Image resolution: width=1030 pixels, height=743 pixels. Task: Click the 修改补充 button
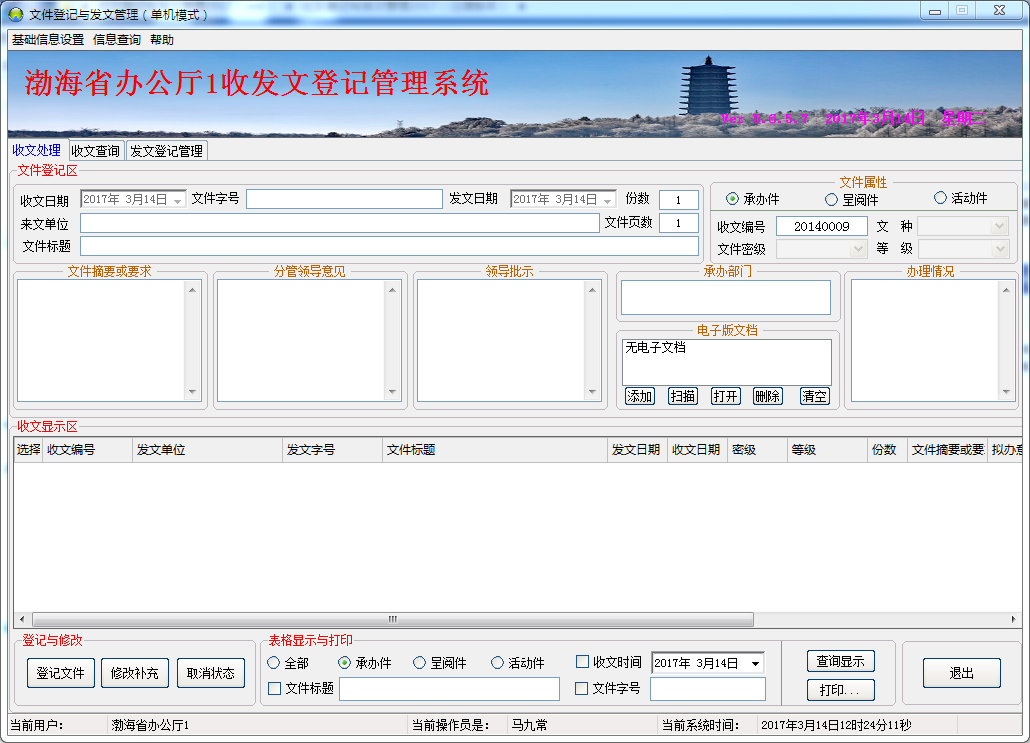pos(135,673)
